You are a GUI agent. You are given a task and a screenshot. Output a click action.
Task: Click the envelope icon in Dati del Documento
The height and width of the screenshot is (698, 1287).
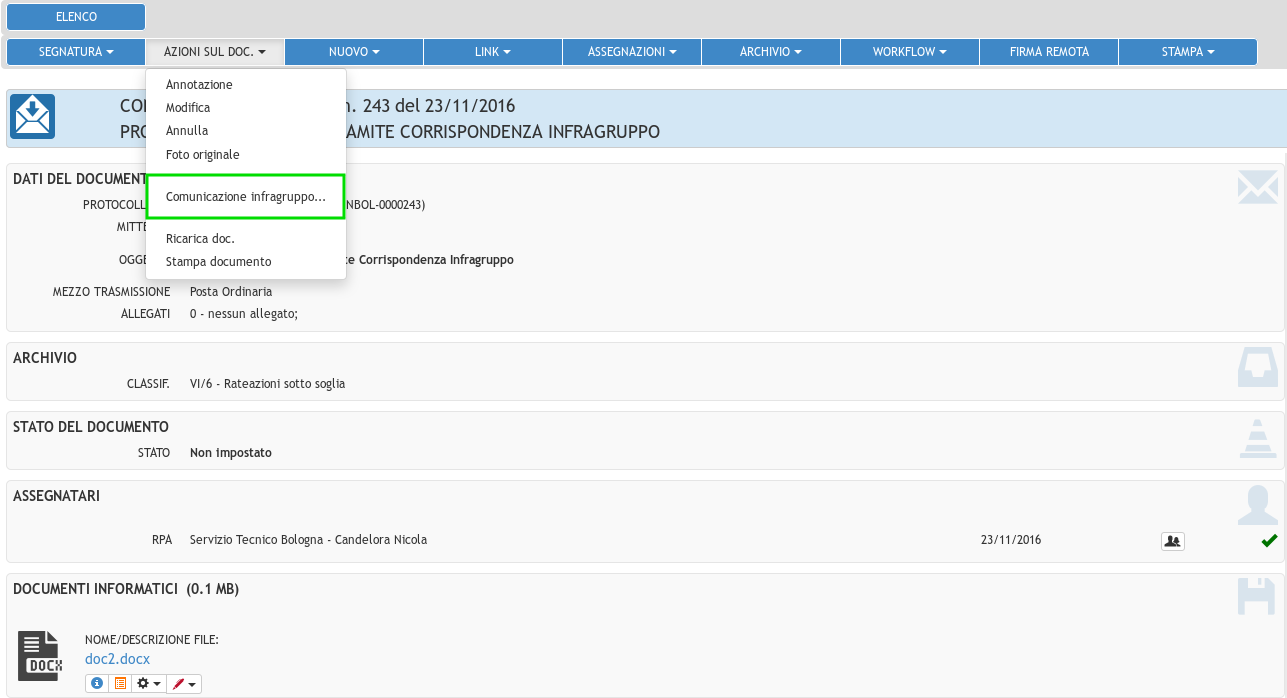[x=1257, y=188]
